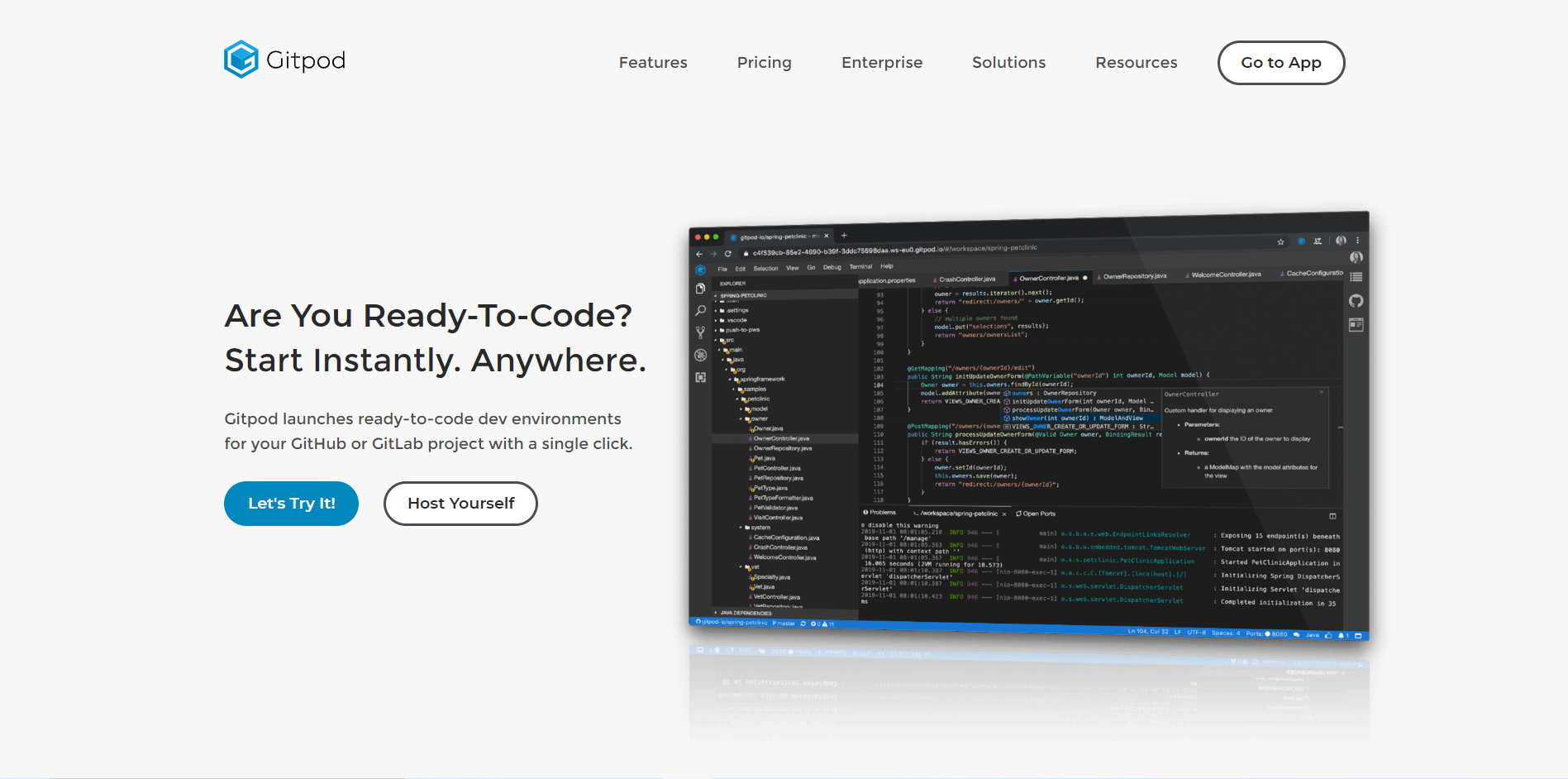The height and width of the screenshot is (779, 1568).
Task: Select the Search magnifier icon in IDE sidebar
Action: click(x=700, y=311)
